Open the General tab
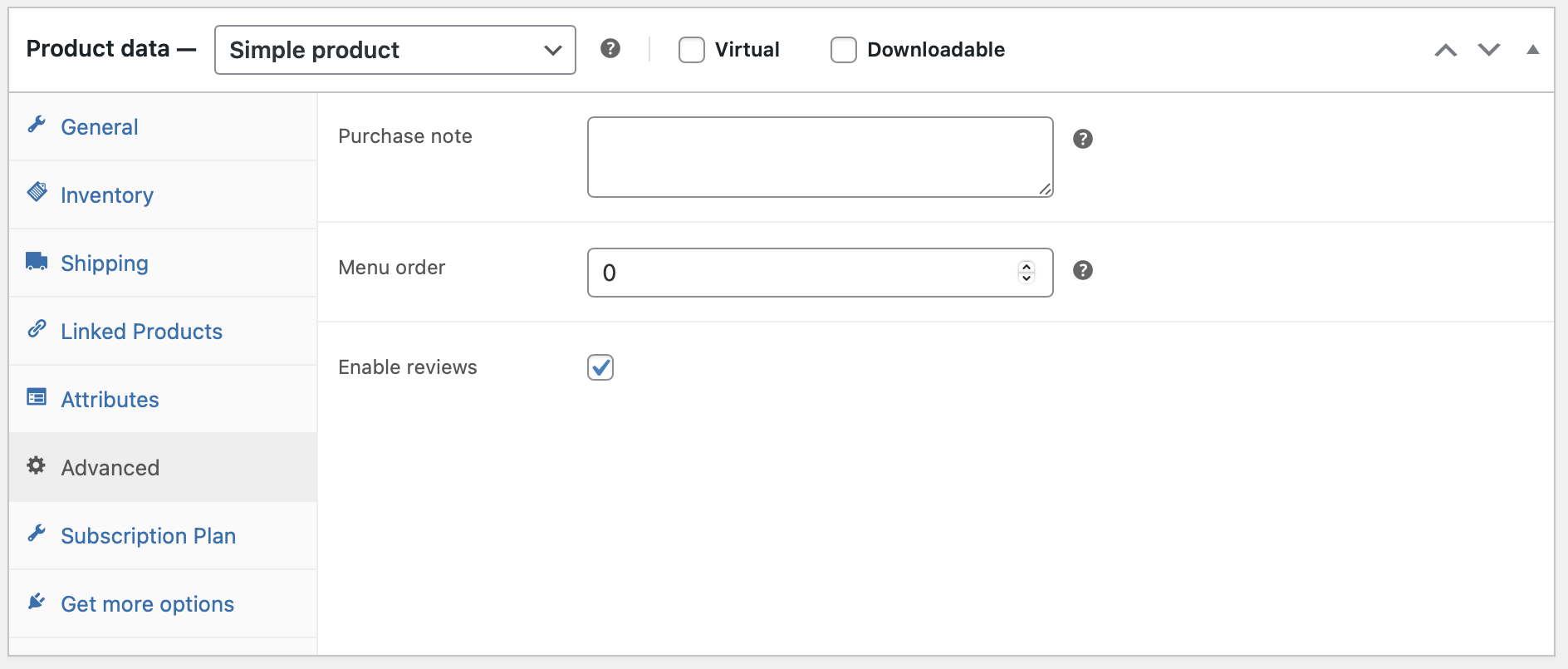 (x=163, y=126)
